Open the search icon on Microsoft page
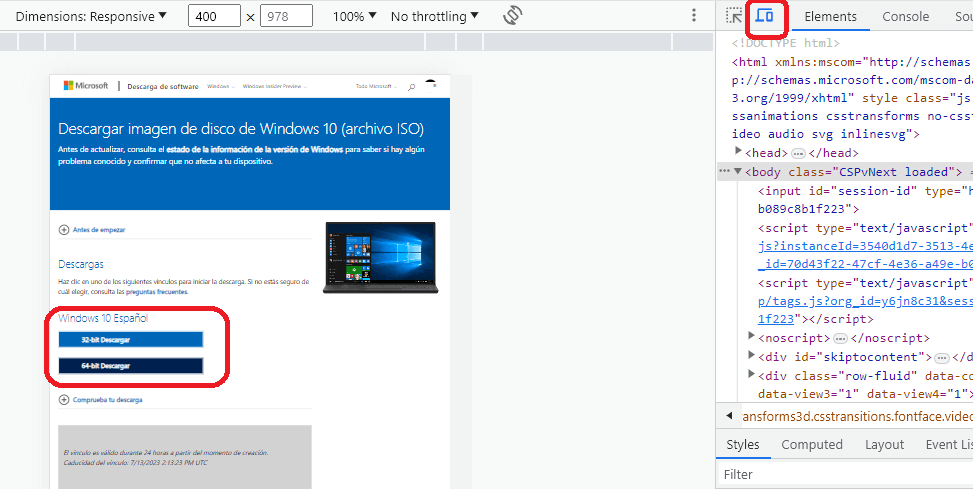The image size is (973, 489). [411, 87]
